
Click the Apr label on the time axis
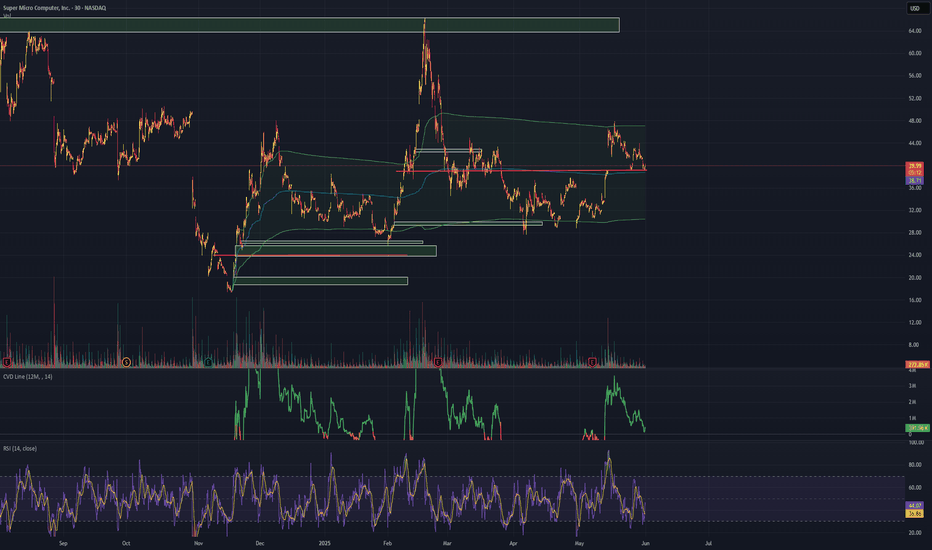[513, 543]
